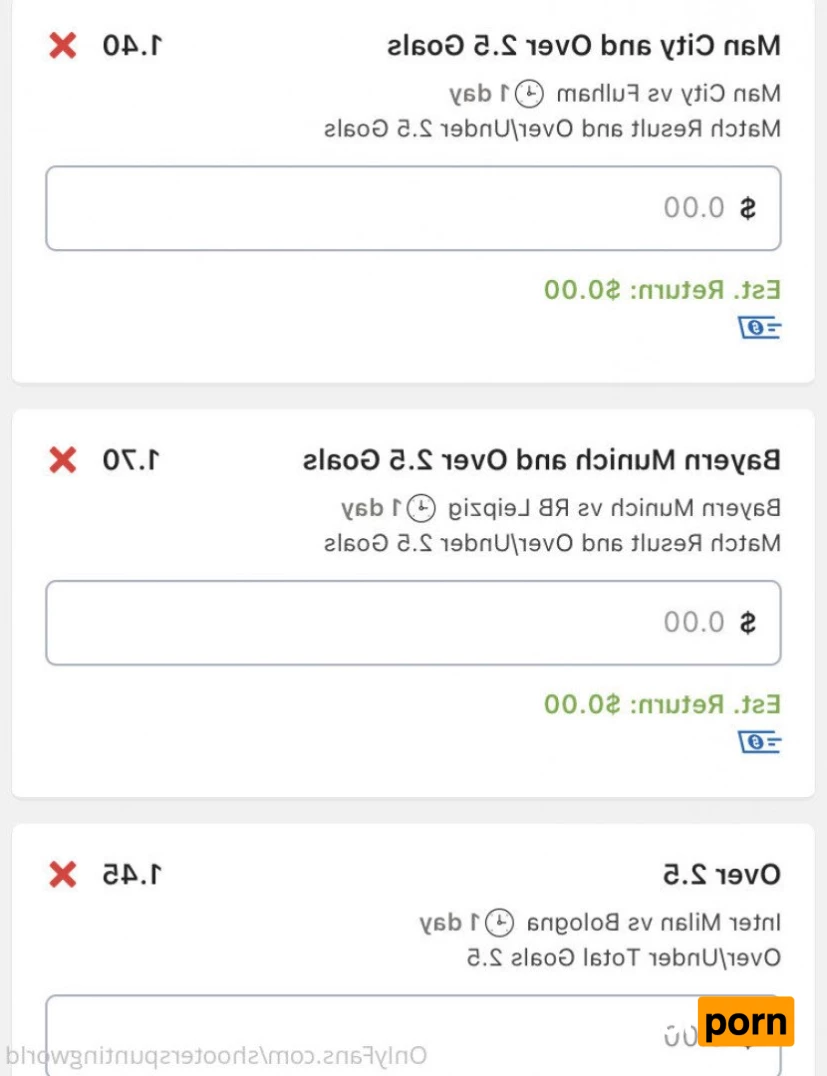Click the 1.45 odds for Over 2.5
827x1076 pixels.
click(132, 875)
